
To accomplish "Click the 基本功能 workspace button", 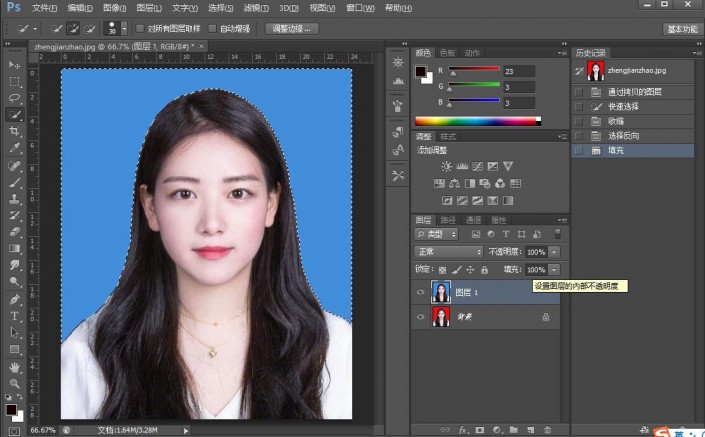I will [680, 29].
